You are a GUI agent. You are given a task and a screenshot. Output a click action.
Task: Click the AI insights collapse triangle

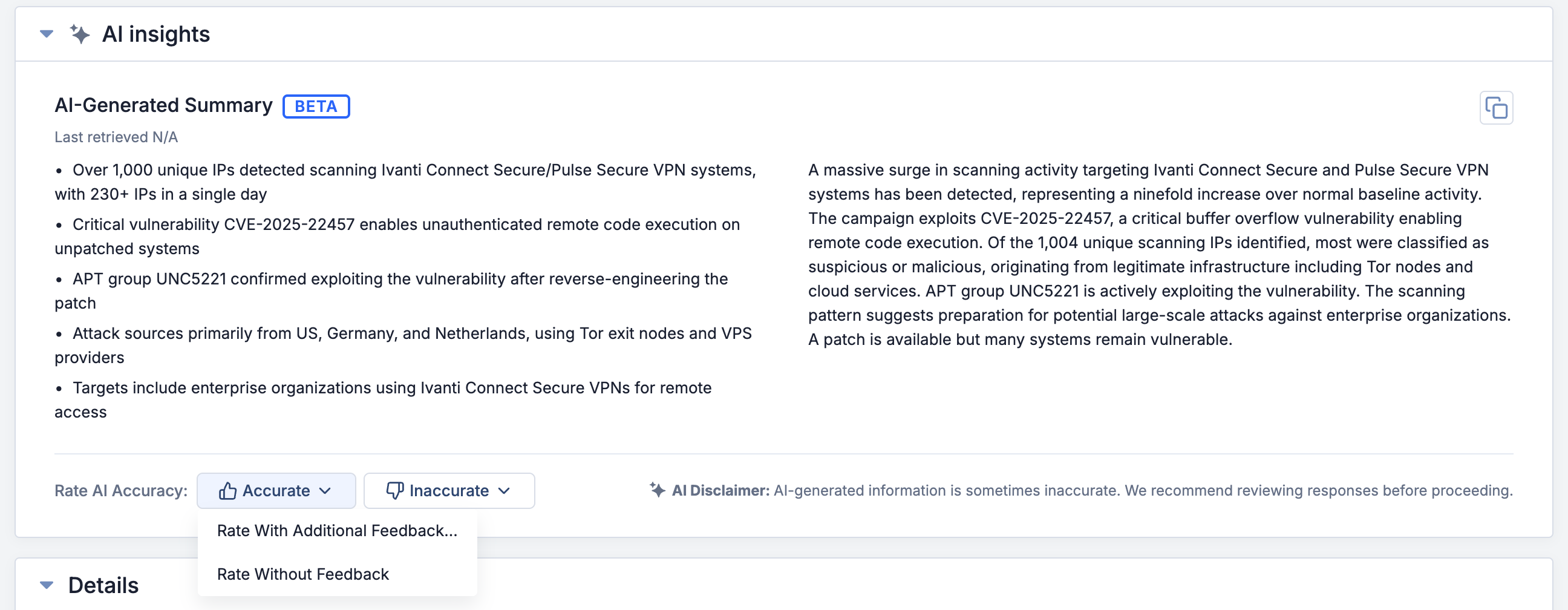tap(46, 34)
